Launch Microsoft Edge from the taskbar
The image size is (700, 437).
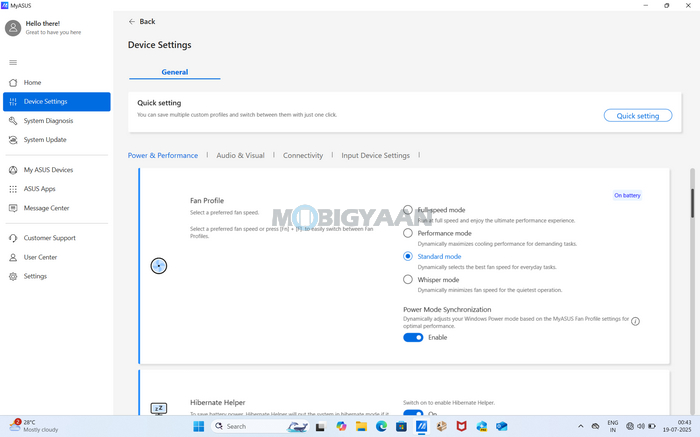click(x=381, y=426)
